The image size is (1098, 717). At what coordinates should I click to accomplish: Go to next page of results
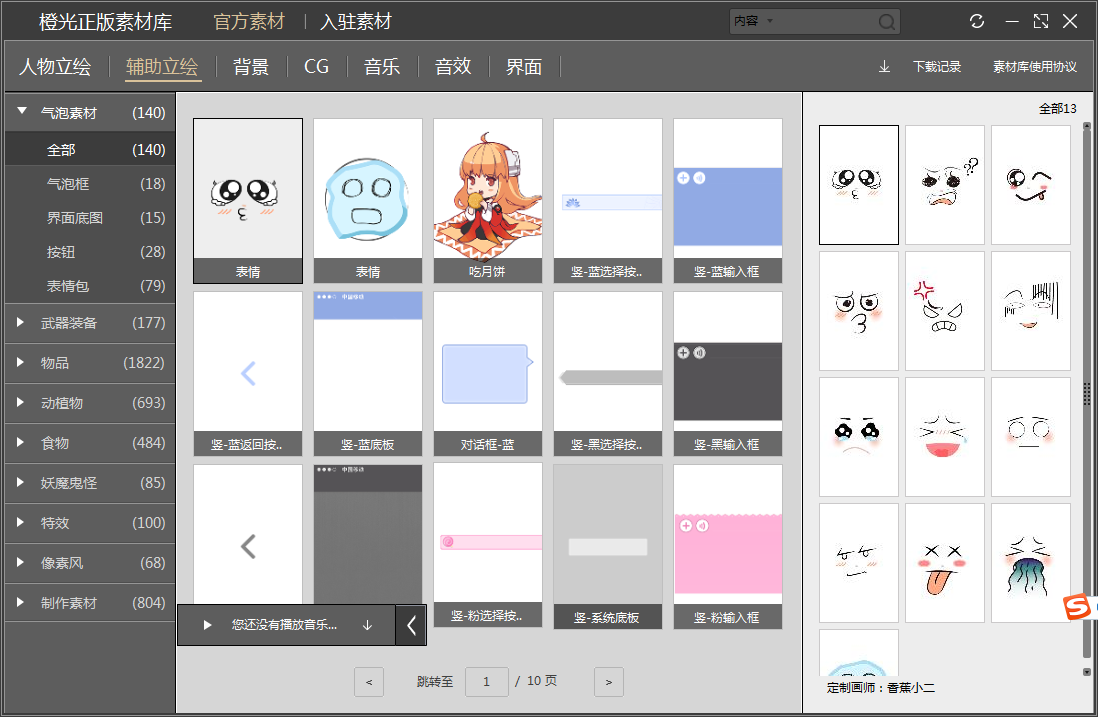608,682
